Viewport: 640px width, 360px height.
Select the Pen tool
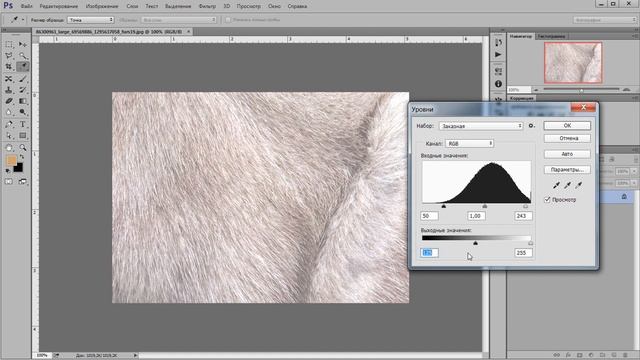9,124
